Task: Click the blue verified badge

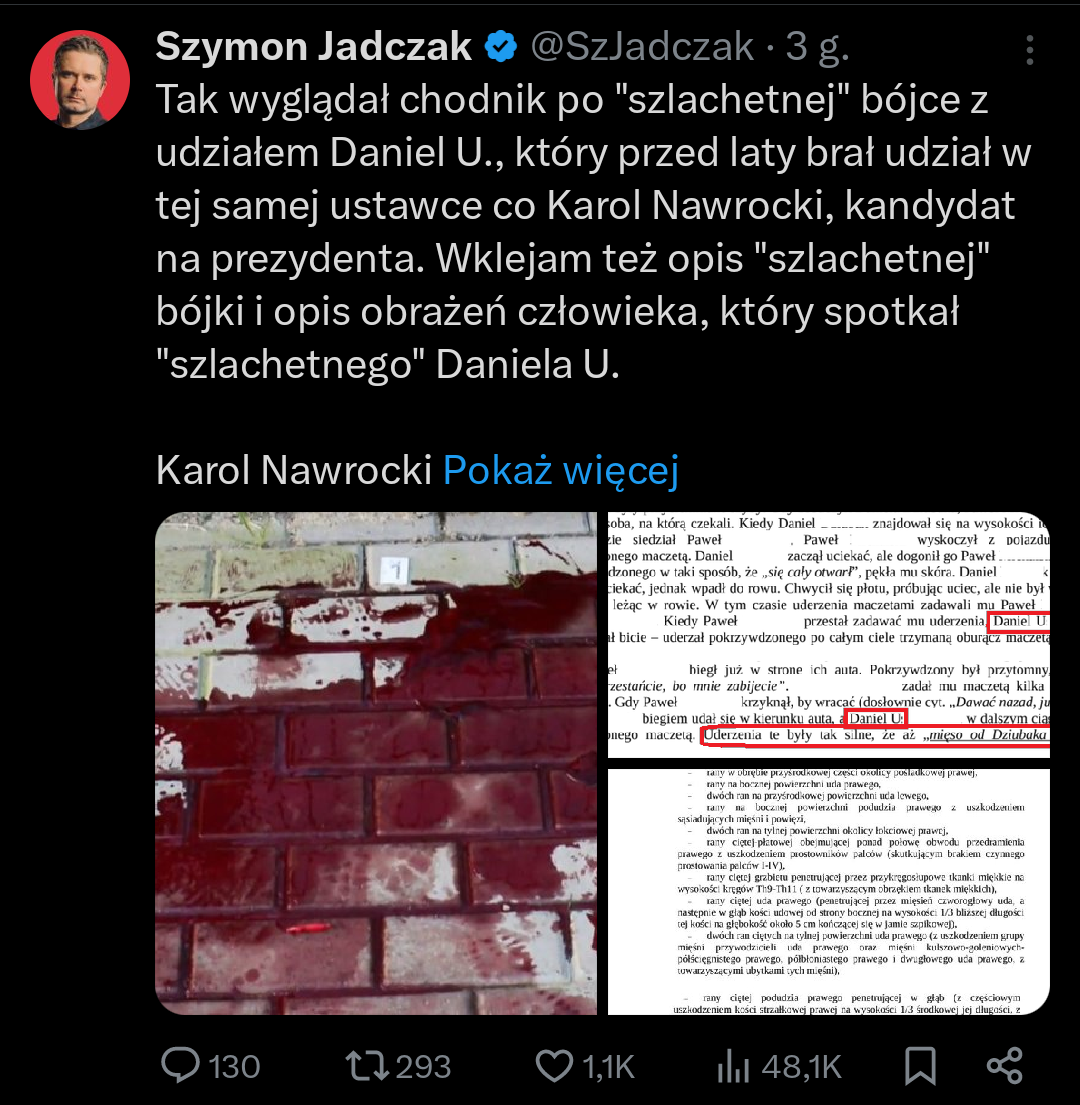Action: (501, 47)
